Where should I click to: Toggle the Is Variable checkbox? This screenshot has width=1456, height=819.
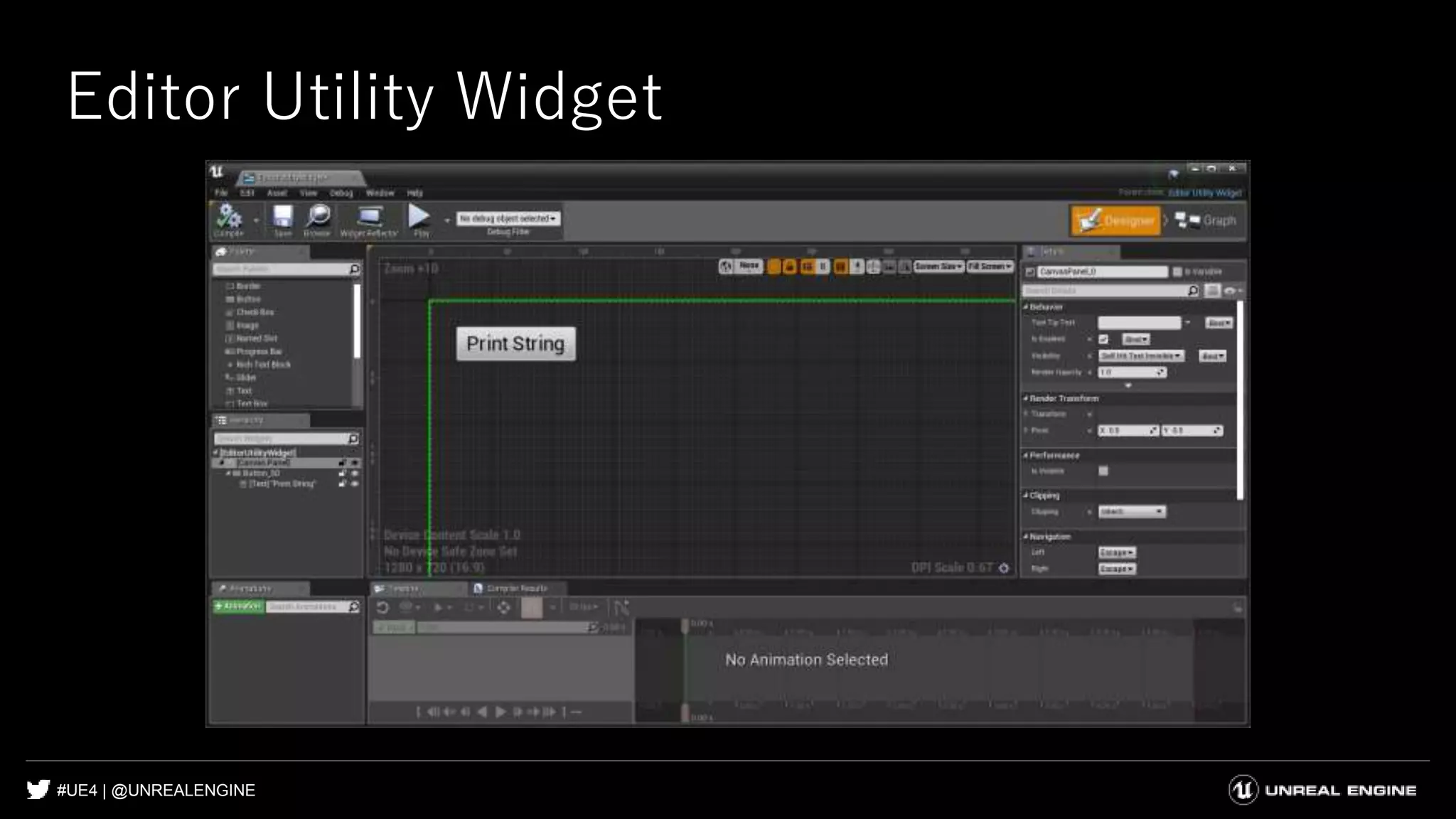tap(1177, 272)
